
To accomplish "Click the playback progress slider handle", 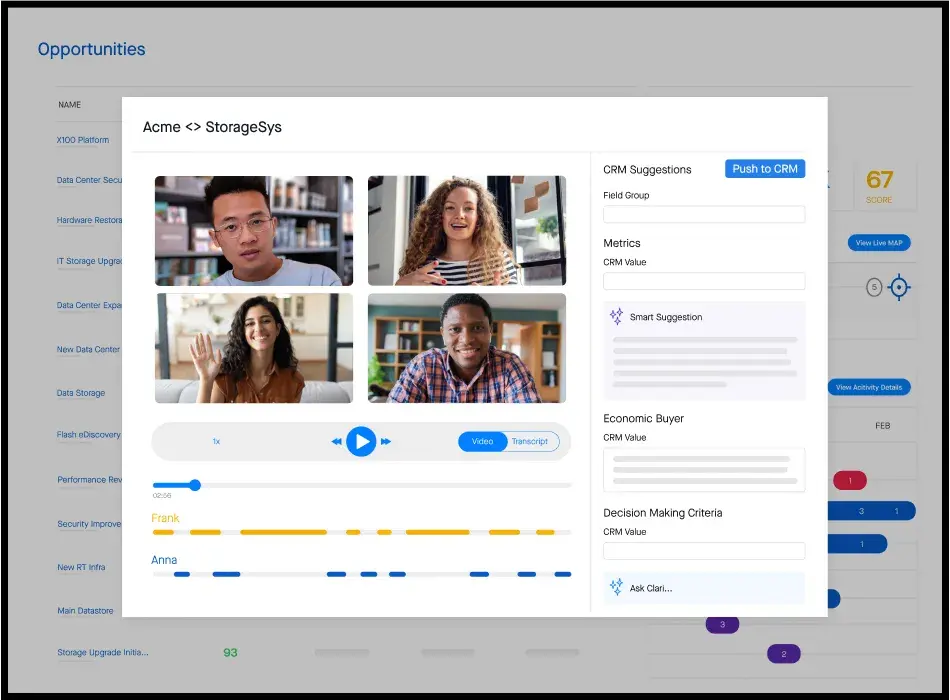I will [x=195, y=485].
